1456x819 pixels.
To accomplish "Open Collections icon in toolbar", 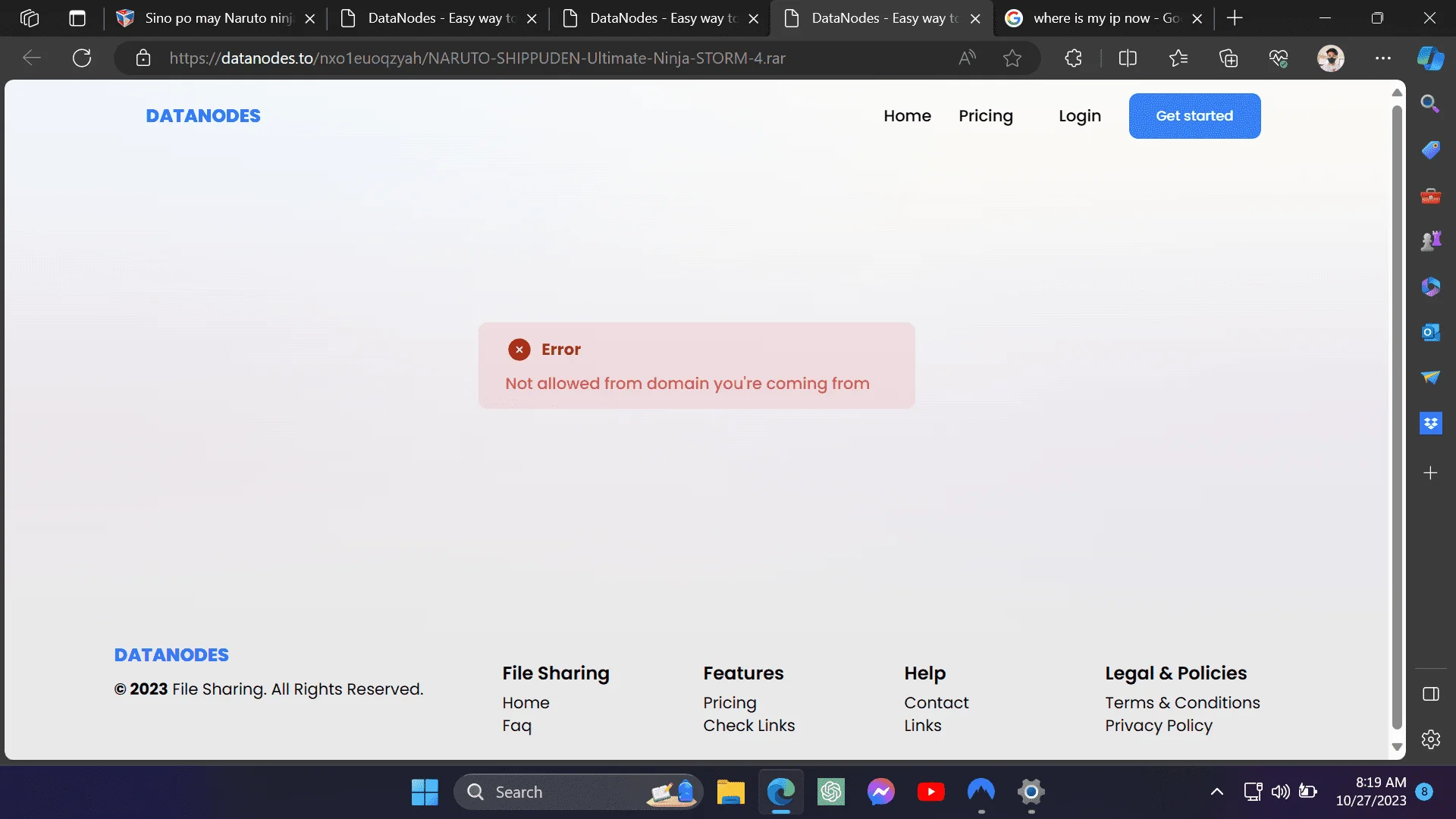I will click(1228, 58).
